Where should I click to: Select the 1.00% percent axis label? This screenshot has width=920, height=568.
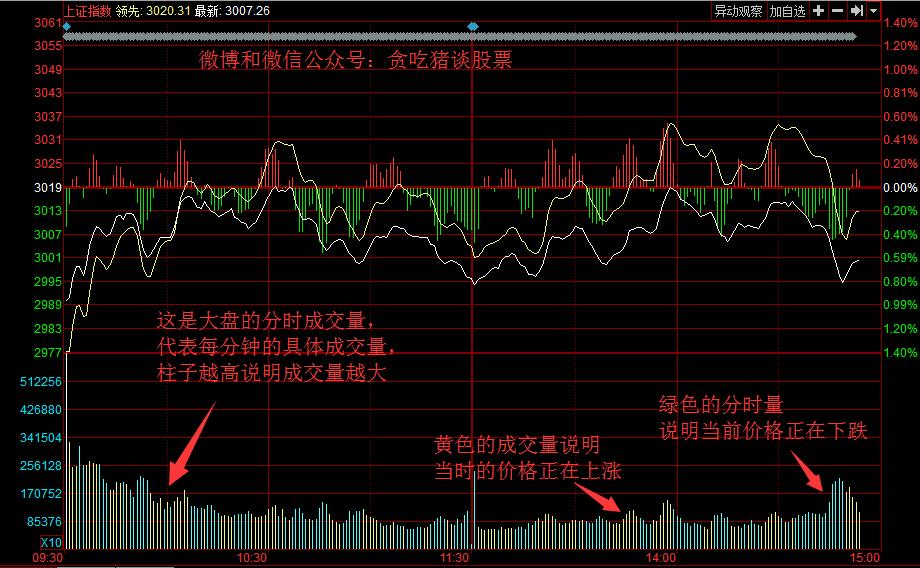901,70
